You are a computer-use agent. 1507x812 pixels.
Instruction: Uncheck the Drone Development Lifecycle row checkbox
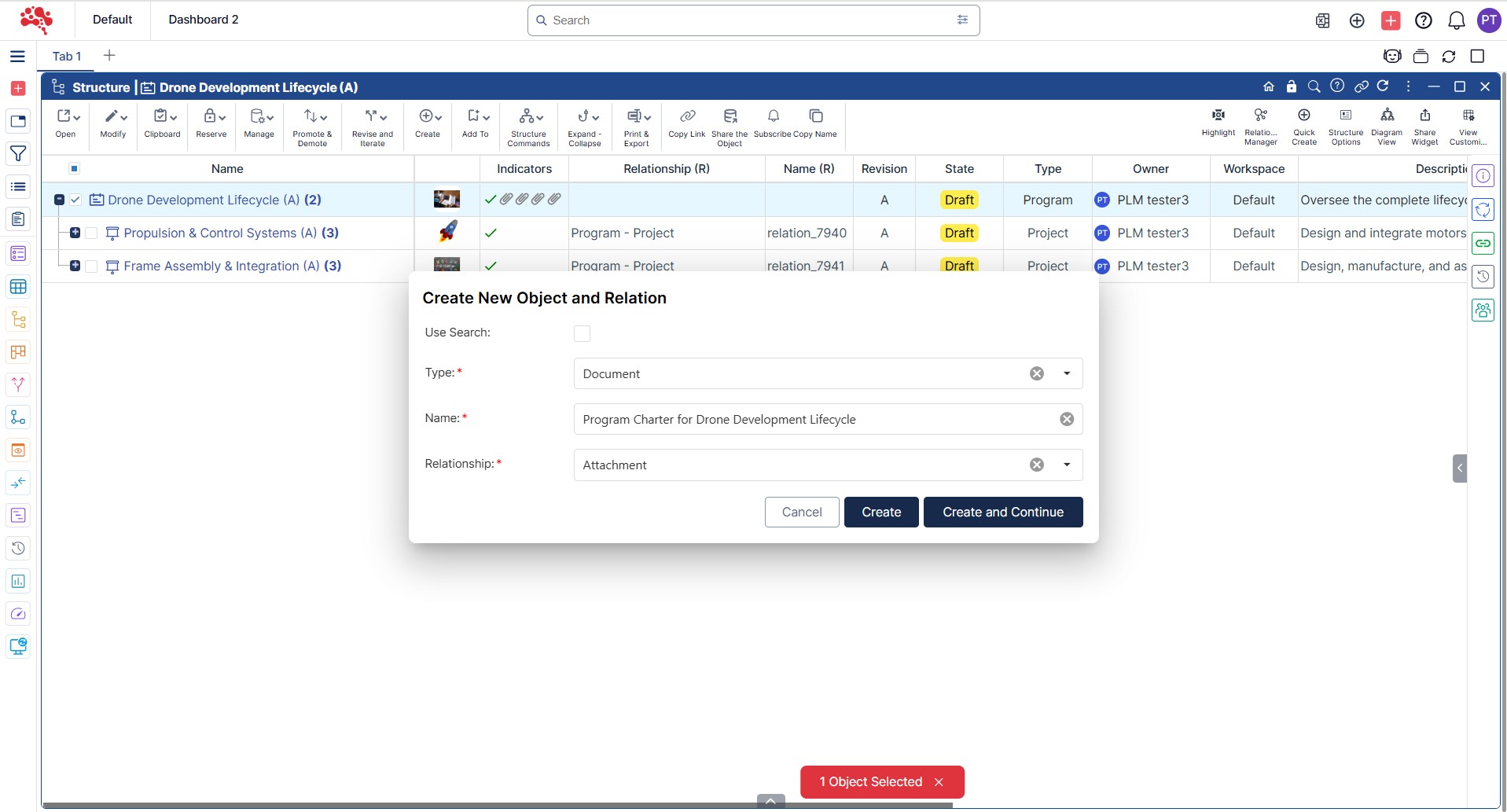tap(75, 200)
